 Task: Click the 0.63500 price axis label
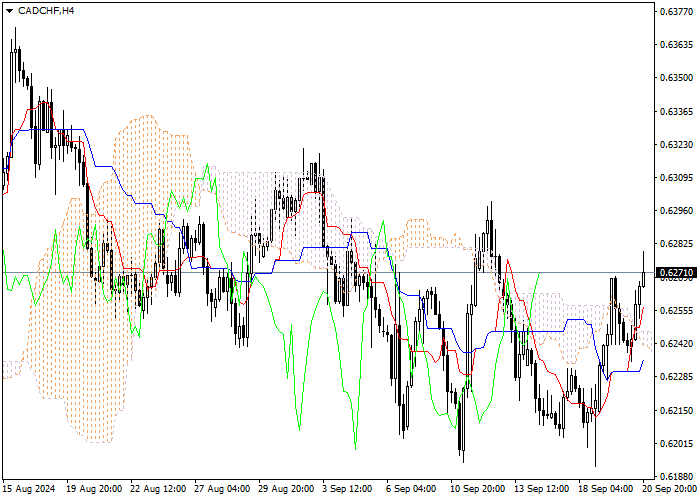tap(676, 78)
